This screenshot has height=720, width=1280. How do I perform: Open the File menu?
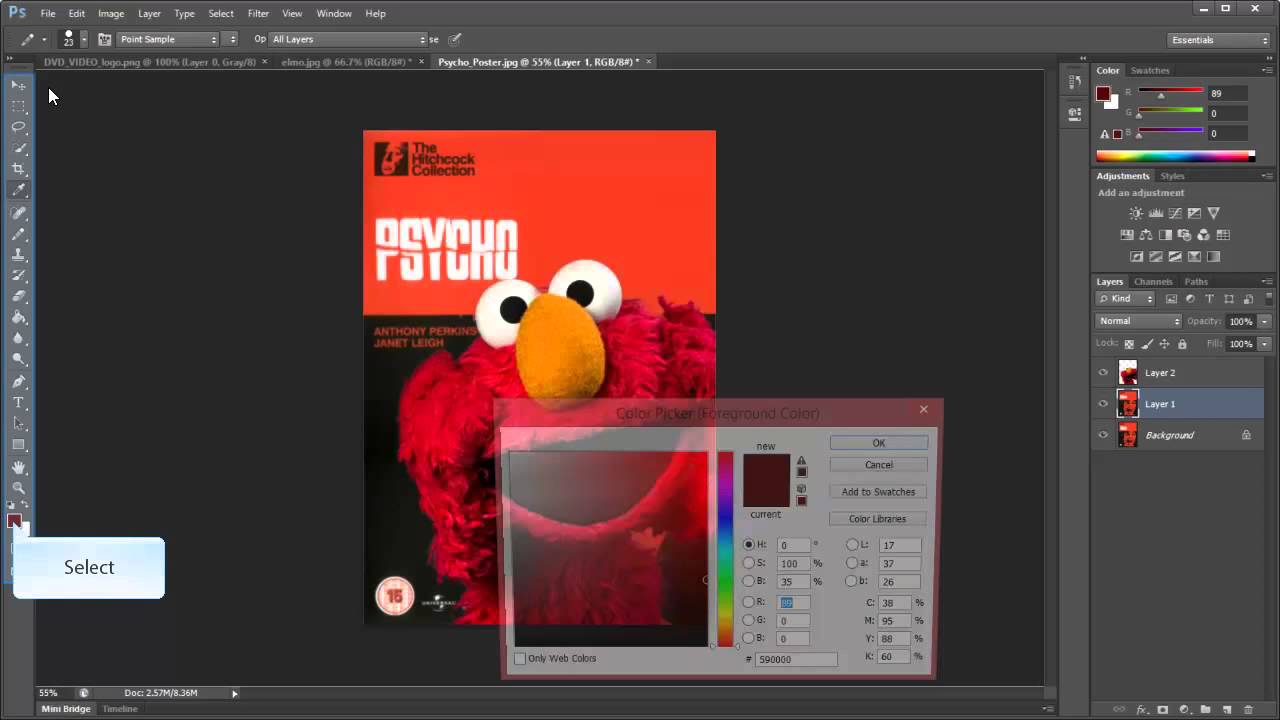click(48, 13)
